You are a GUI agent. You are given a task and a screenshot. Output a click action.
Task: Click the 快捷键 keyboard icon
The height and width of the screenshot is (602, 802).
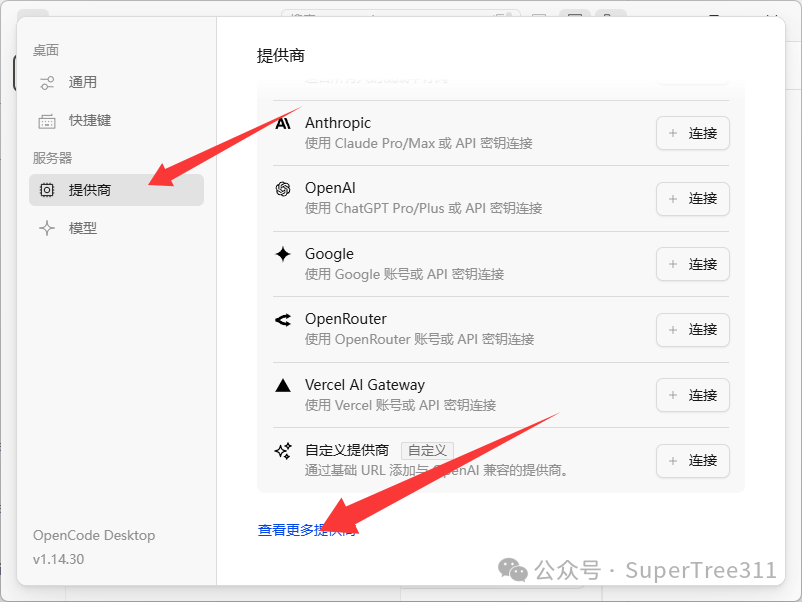[x=47, y=121]
